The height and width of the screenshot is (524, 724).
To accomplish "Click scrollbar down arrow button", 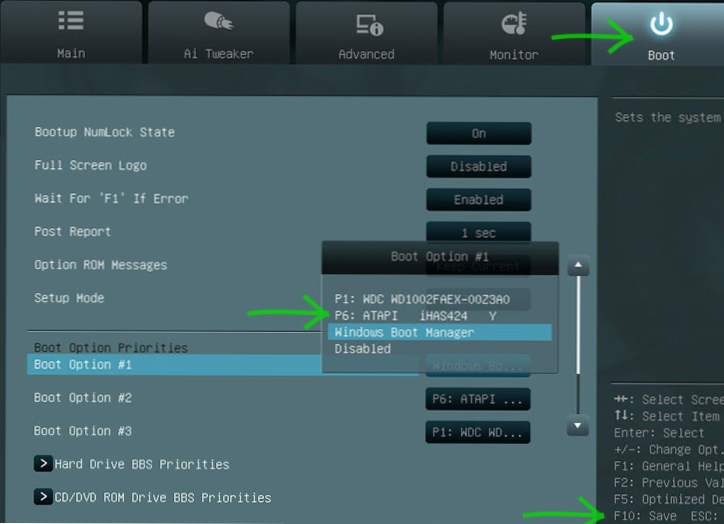I will [578, 426].
